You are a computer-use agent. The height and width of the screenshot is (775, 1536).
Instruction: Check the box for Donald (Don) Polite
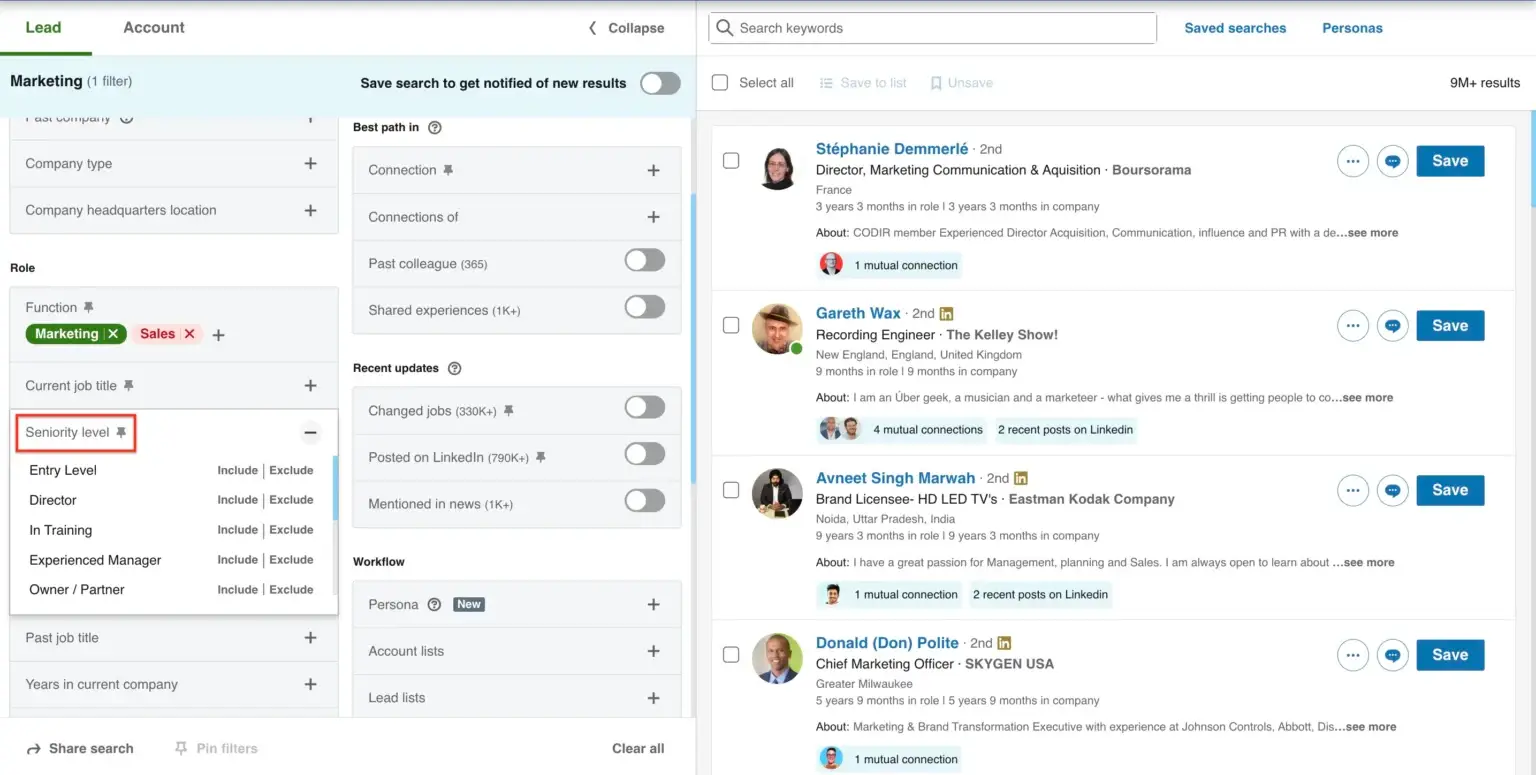(731, 655)
